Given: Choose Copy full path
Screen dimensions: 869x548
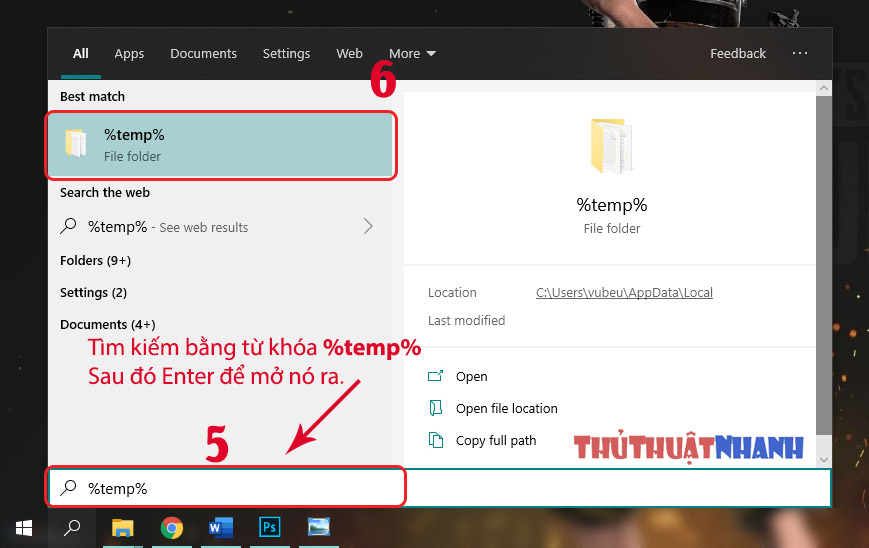Looking at the screenshot, I should (x=496, y=441).
